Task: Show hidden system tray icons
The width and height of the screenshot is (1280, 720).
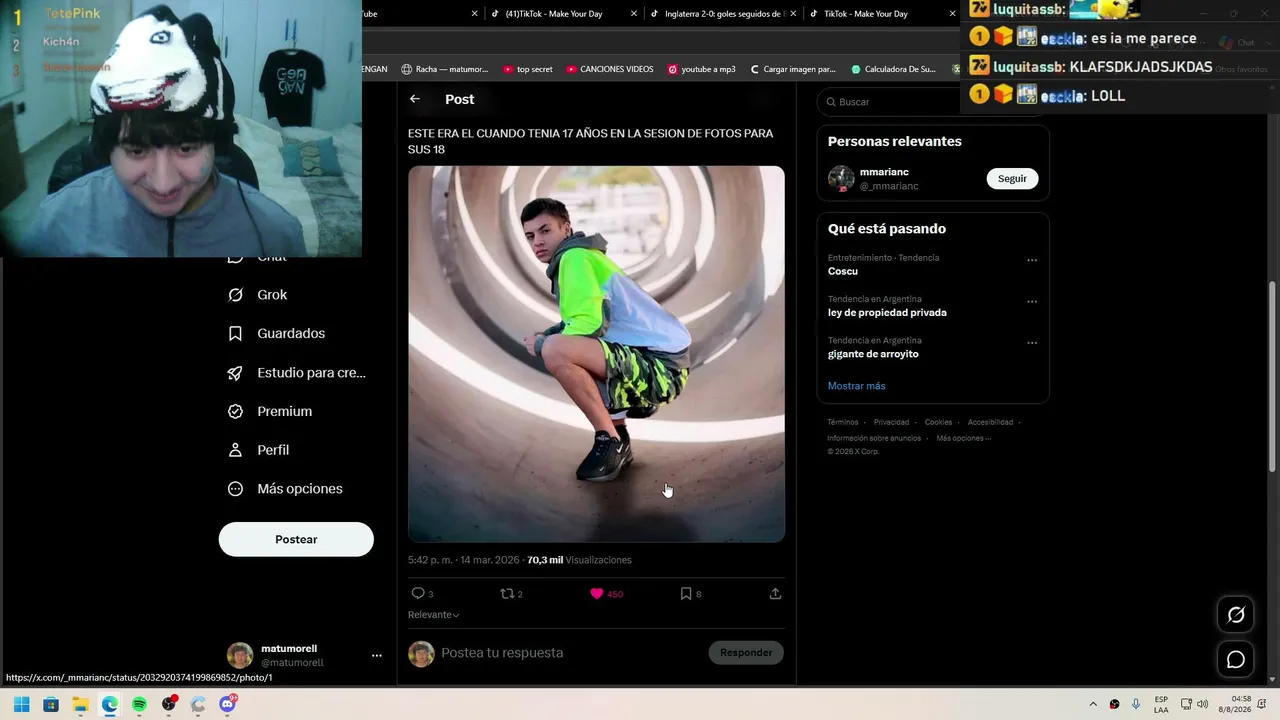Action: pos(1092,705)
